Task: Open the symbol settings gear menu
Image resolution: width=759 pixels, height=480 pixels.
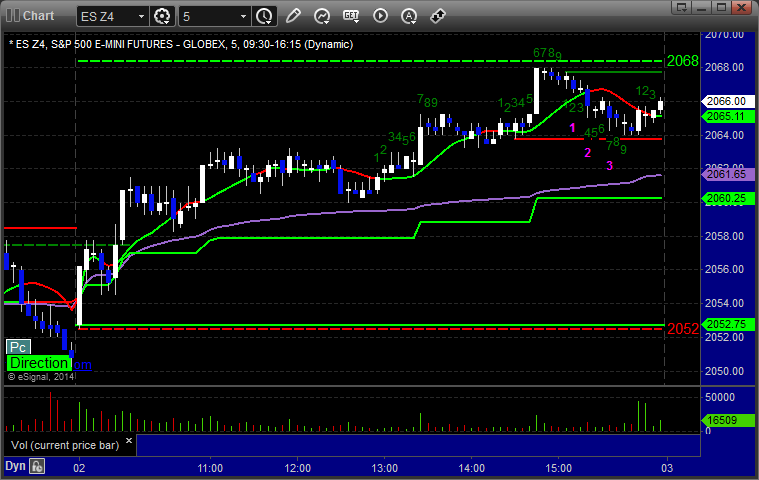Action: 162,16
